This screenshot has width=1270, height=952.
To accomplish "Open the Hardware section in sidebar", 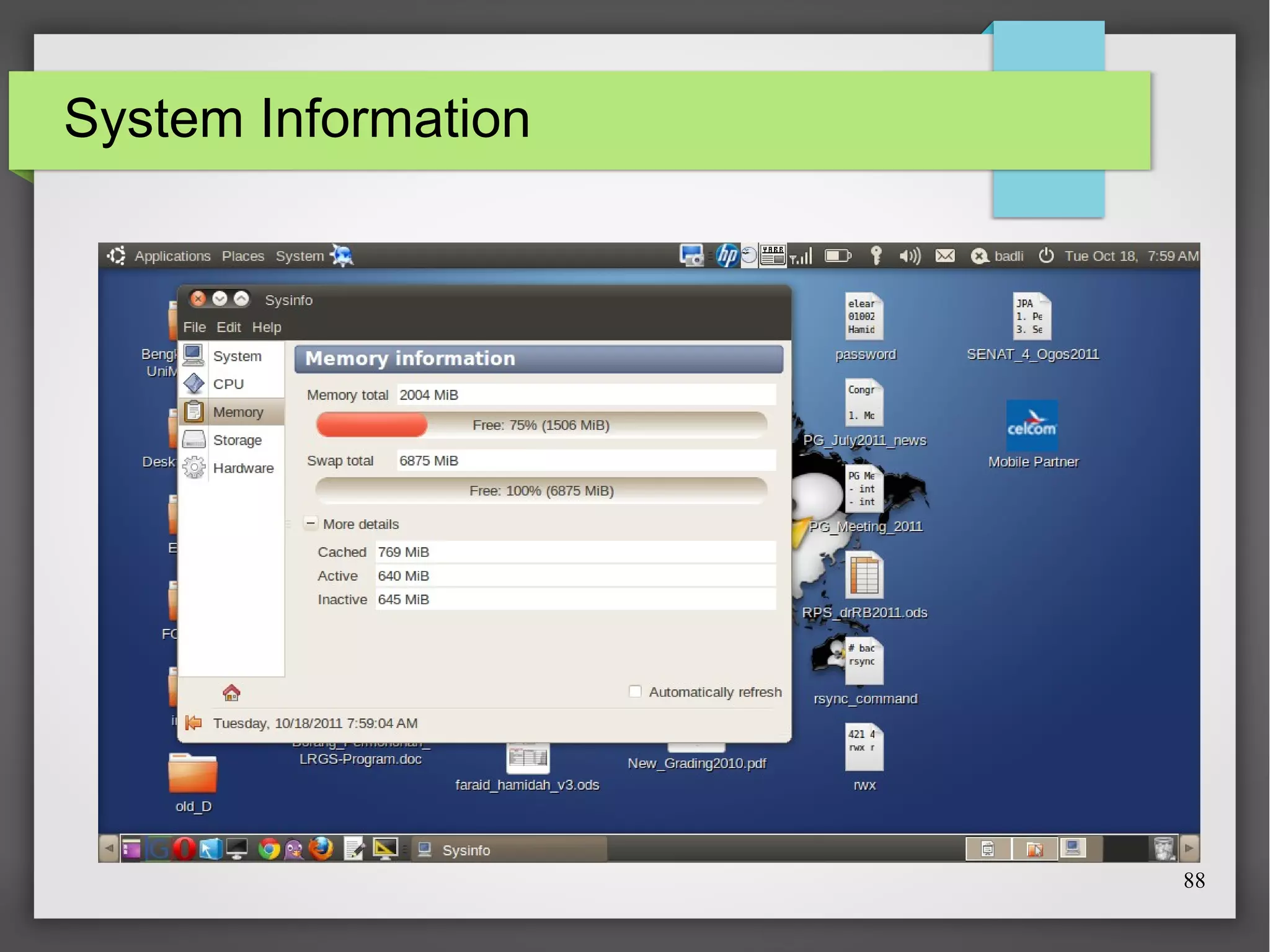I will coord(232,468).
